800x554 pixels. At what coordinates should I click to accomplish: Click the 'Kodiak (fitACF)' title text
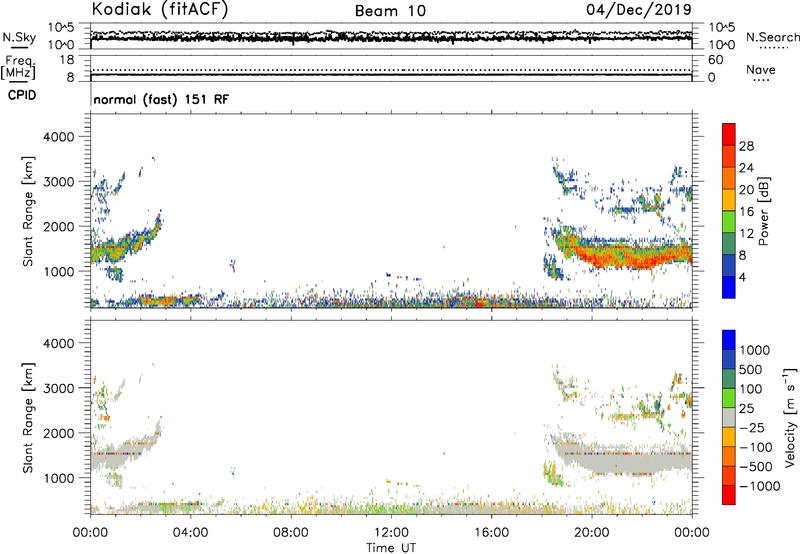[x=160, y=9]
